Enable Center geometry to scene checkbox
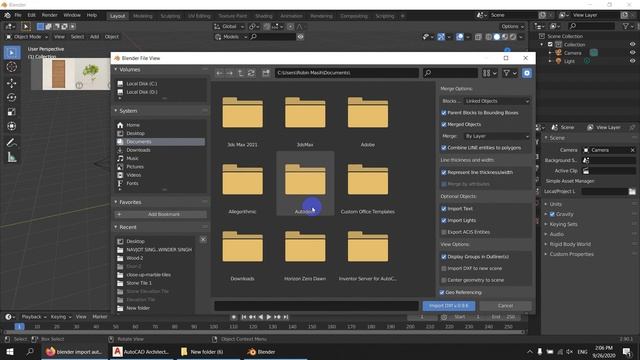 444,280
